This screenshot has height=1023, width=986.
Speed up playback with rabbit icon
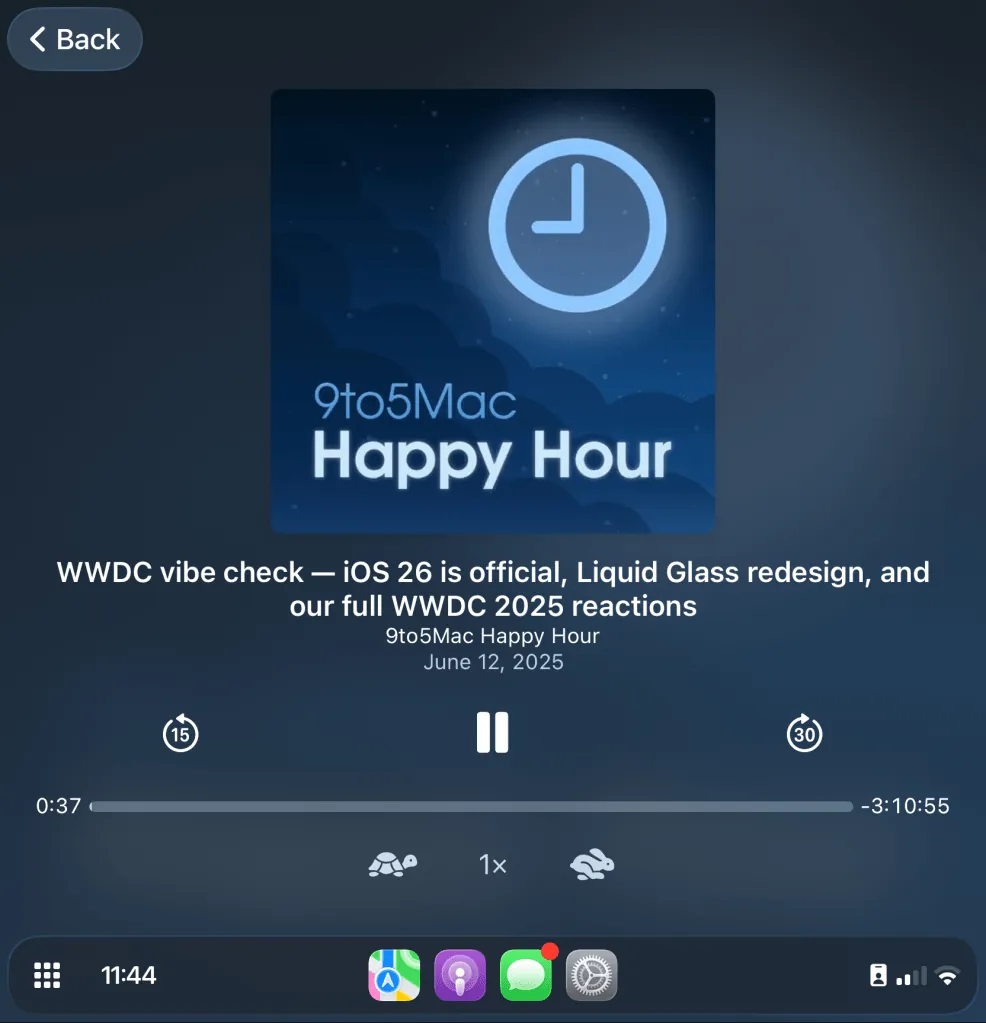pyautogui.click(x=592, y=865)
